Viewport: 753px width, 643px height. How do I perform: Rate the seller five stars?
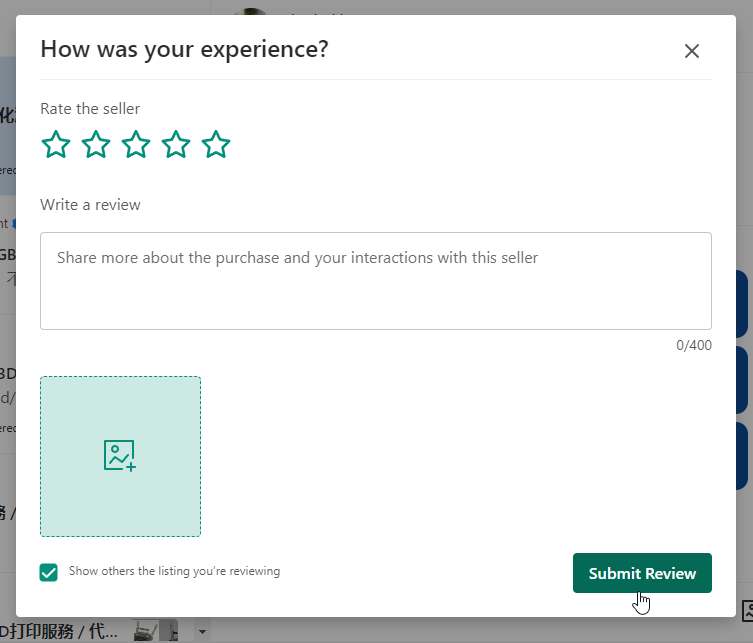click(216, 145)
